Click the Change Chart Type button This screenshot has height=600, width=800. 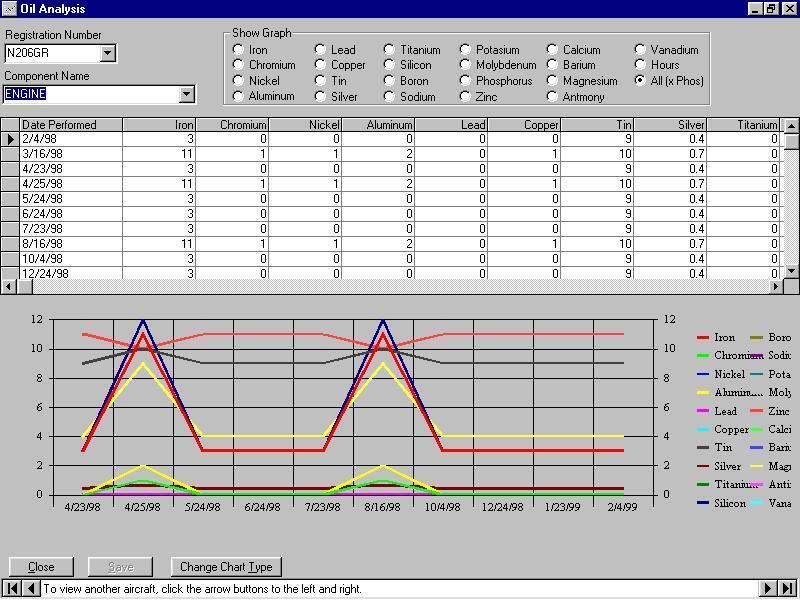pos(226,567)
